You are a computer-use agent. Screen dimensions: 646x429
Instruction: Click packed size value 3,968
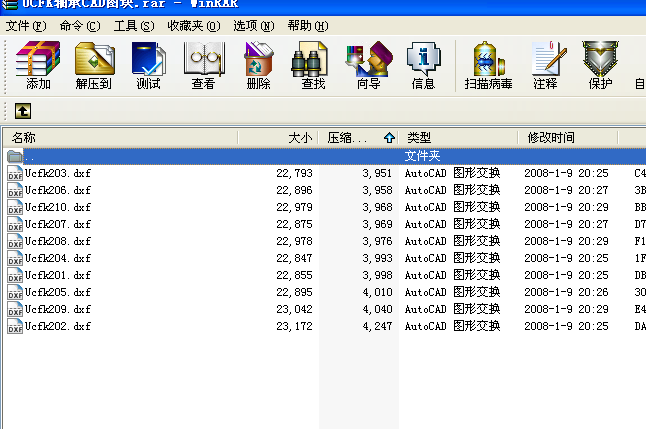[377, 207]
